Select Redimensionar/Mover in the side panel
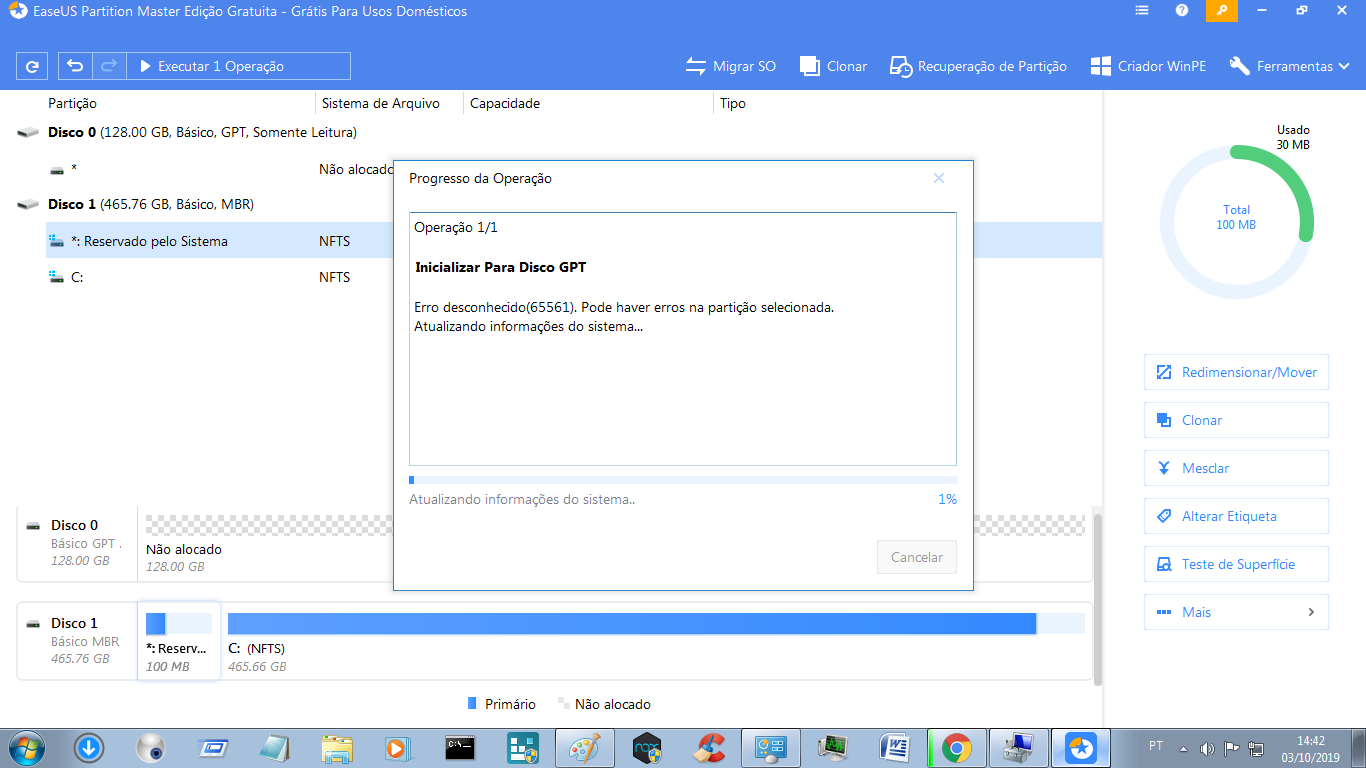 (1236, 372)
